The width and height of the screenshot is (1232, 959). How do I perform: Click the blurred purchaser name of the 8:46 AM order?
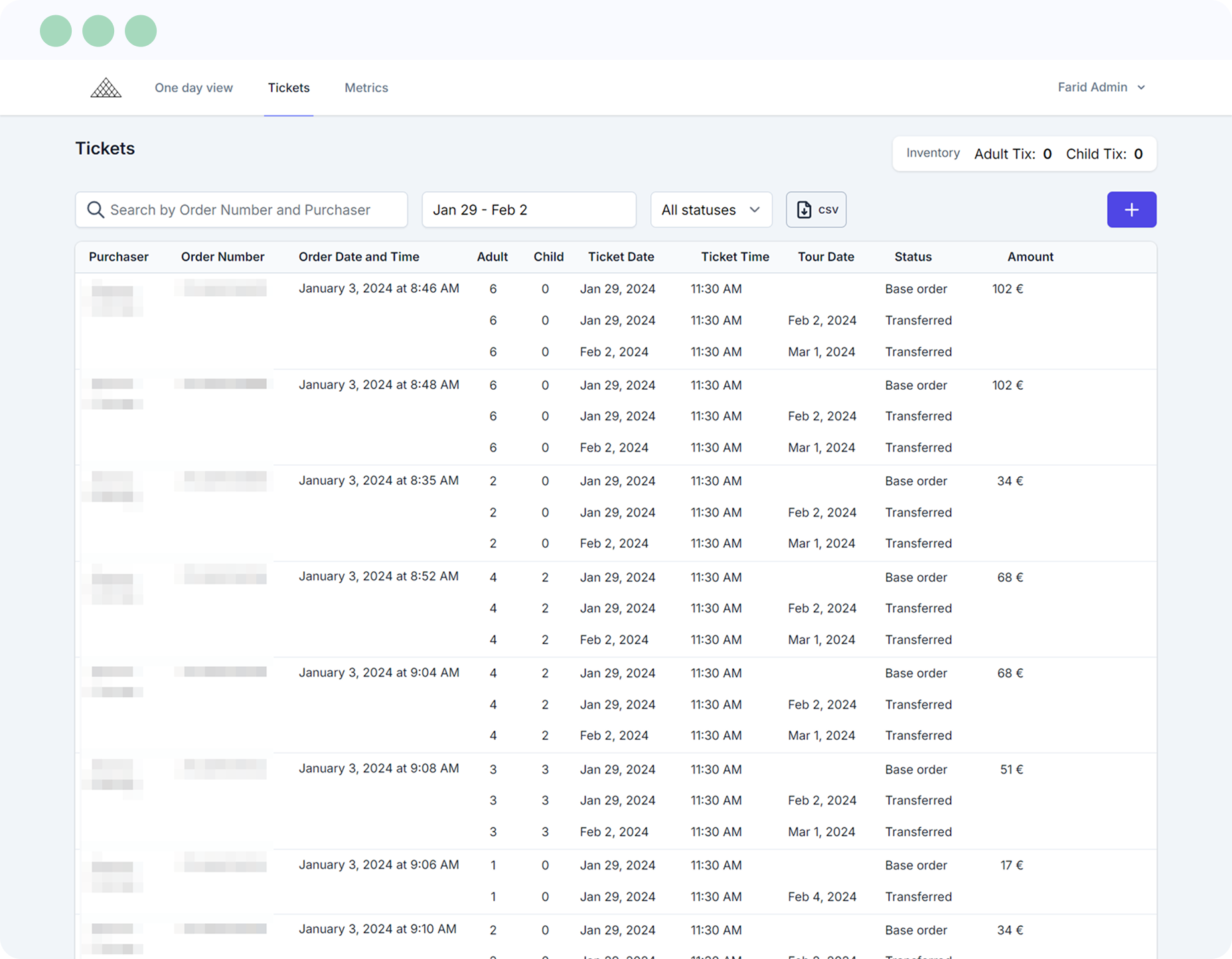113,298
